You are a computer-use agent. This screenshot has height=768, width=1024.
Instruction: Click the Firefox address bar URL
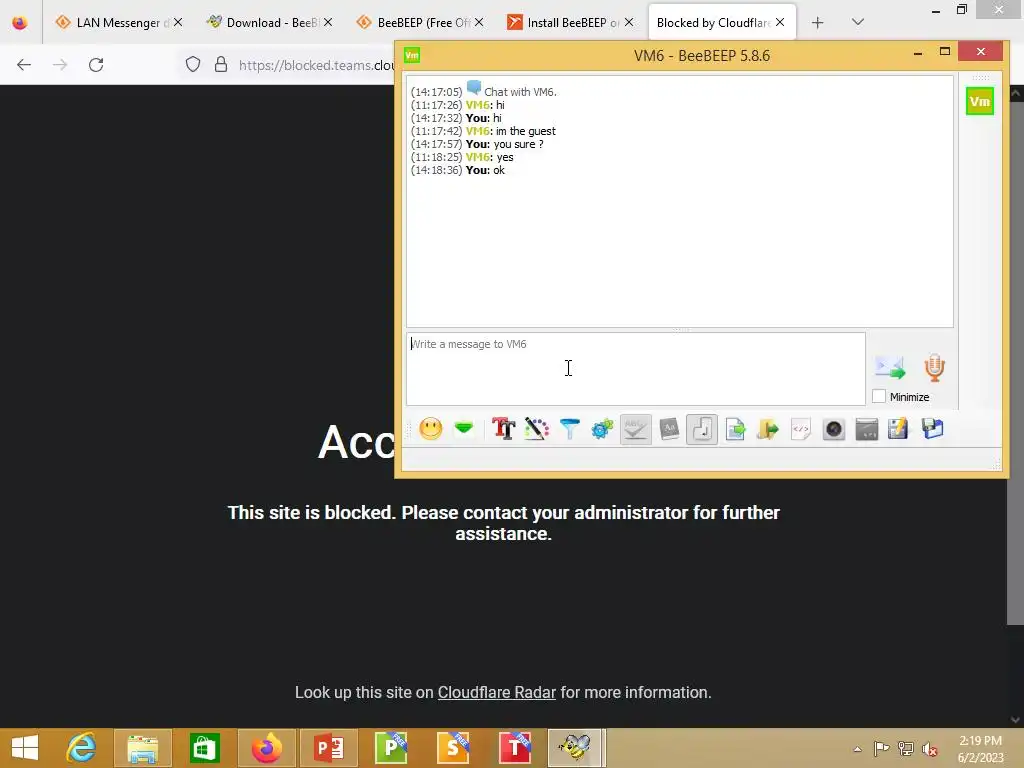[x=316, y=65]
